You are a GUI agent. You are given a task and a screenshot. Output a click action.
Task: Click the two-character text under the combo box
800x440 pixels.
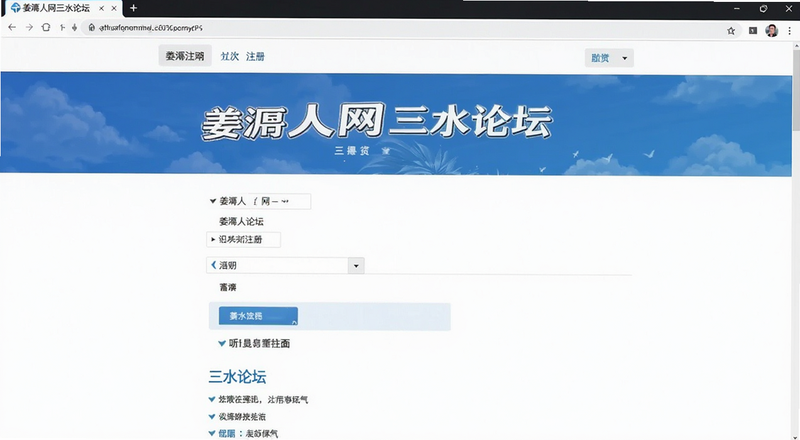coord(228,287)
